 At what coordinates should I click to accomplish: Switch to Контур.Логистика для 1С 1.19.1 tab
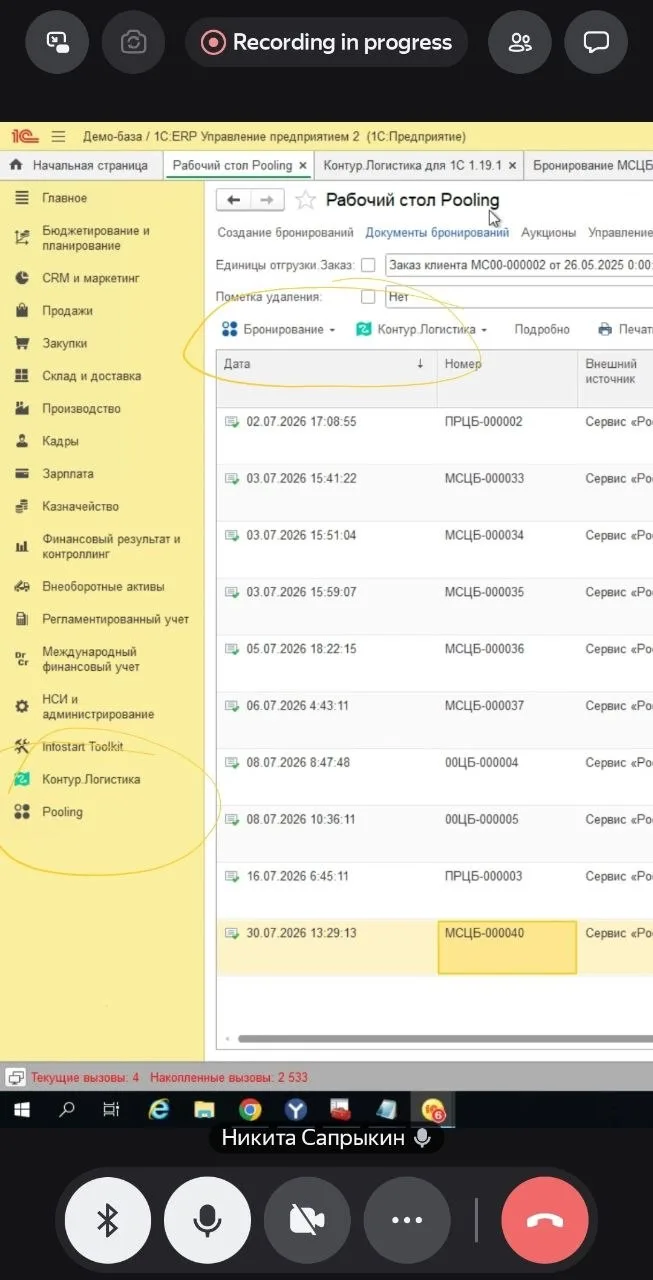click(x=414, y=165)
